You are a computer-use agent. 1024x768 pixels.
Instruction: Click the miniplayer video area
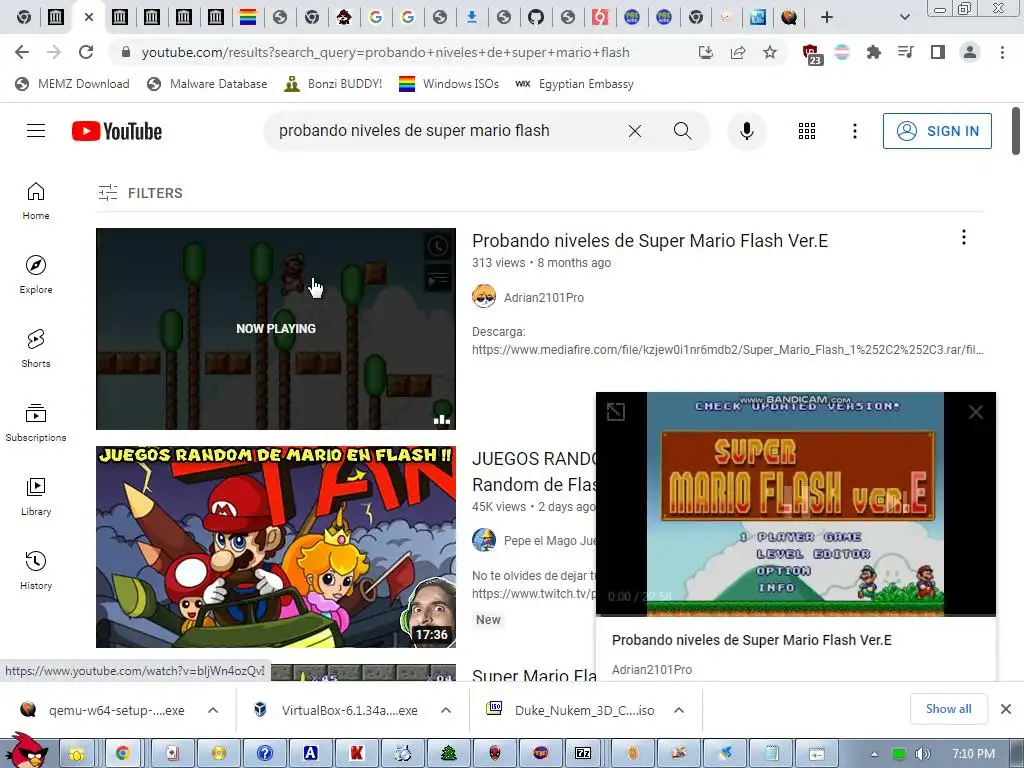(795, 504)
